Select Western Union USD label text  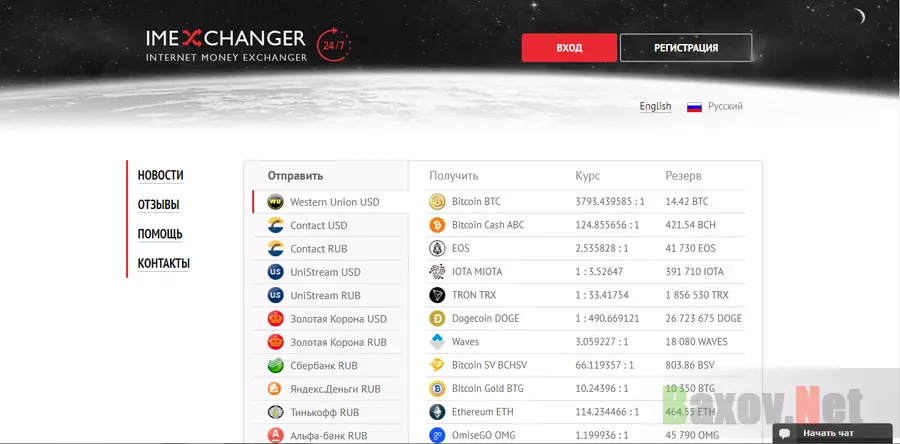coord(335,202)
